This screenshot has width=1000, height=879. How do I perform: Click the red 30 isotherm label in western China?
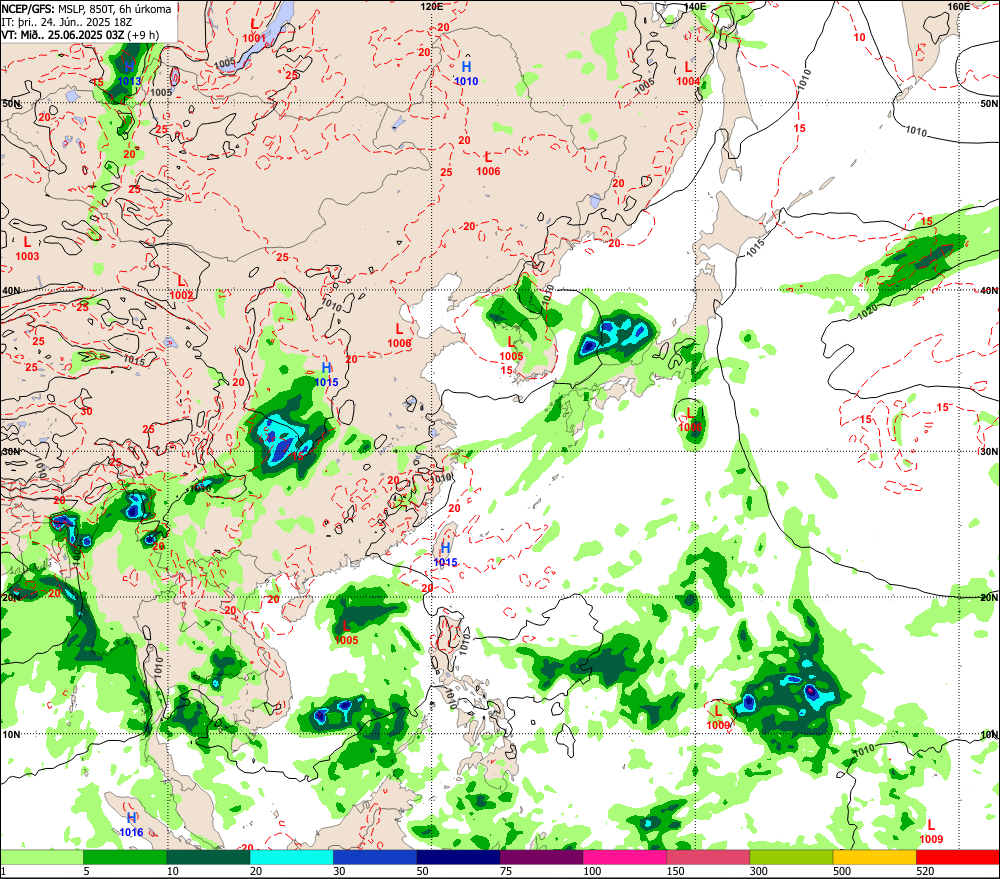[86, 411]
